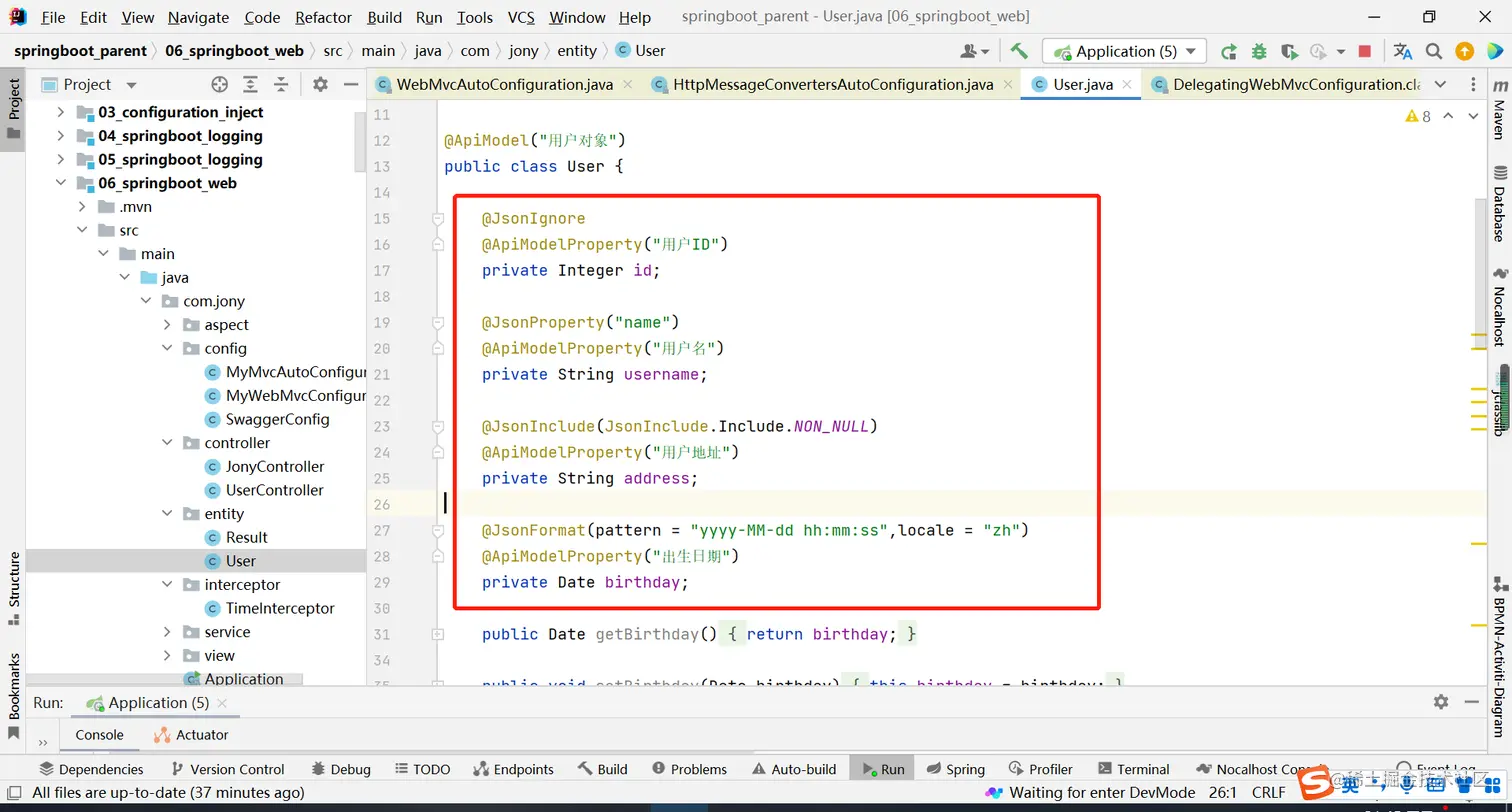Open the Application (5) run configuration dropdown
Screen dimensions: 1512x812
[x=1124, y=51]
